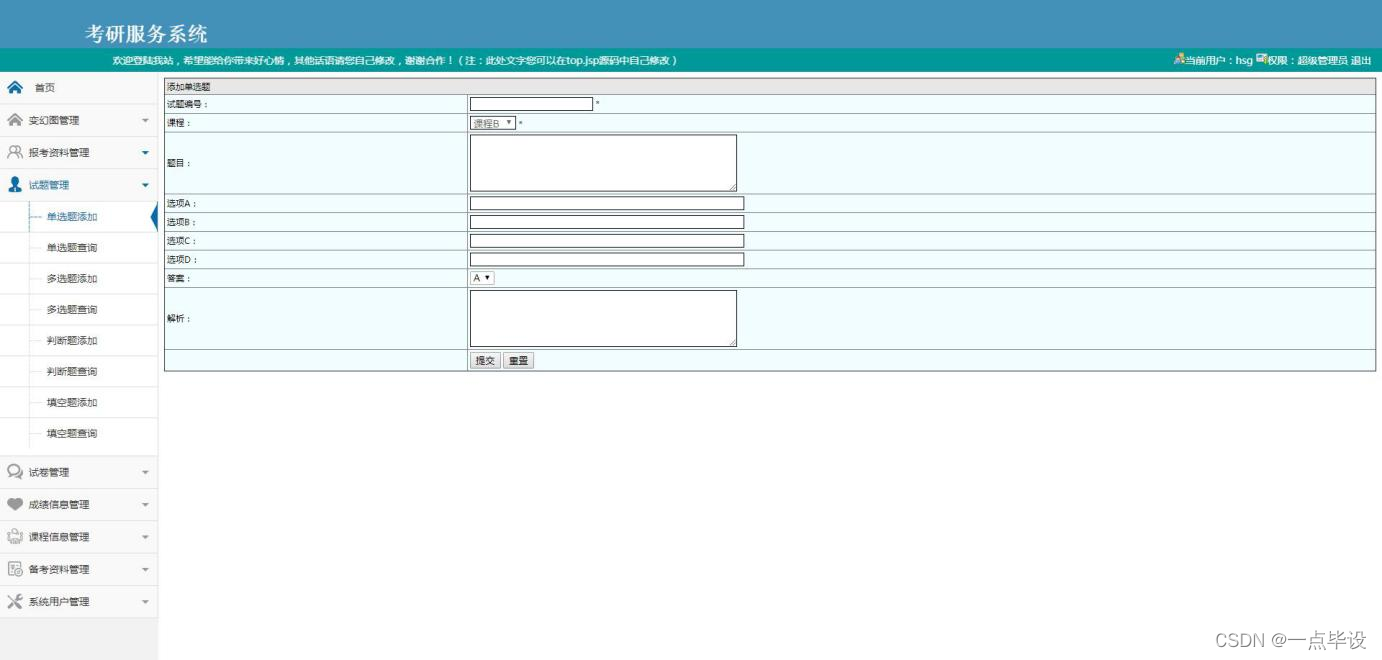The width and height of the screenshot is (1382, 660).
Task: Click the 系统用户管理 menu label
Action: coord(59,602)
